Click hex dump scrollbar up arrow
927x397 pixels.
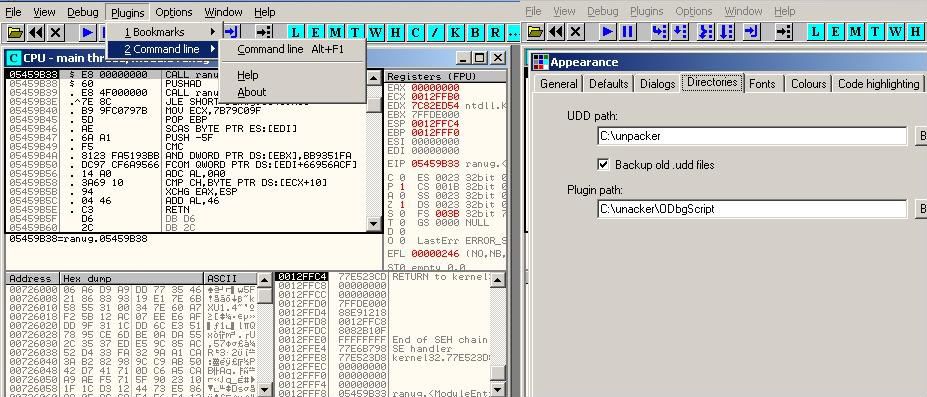[x=265, y=279]
